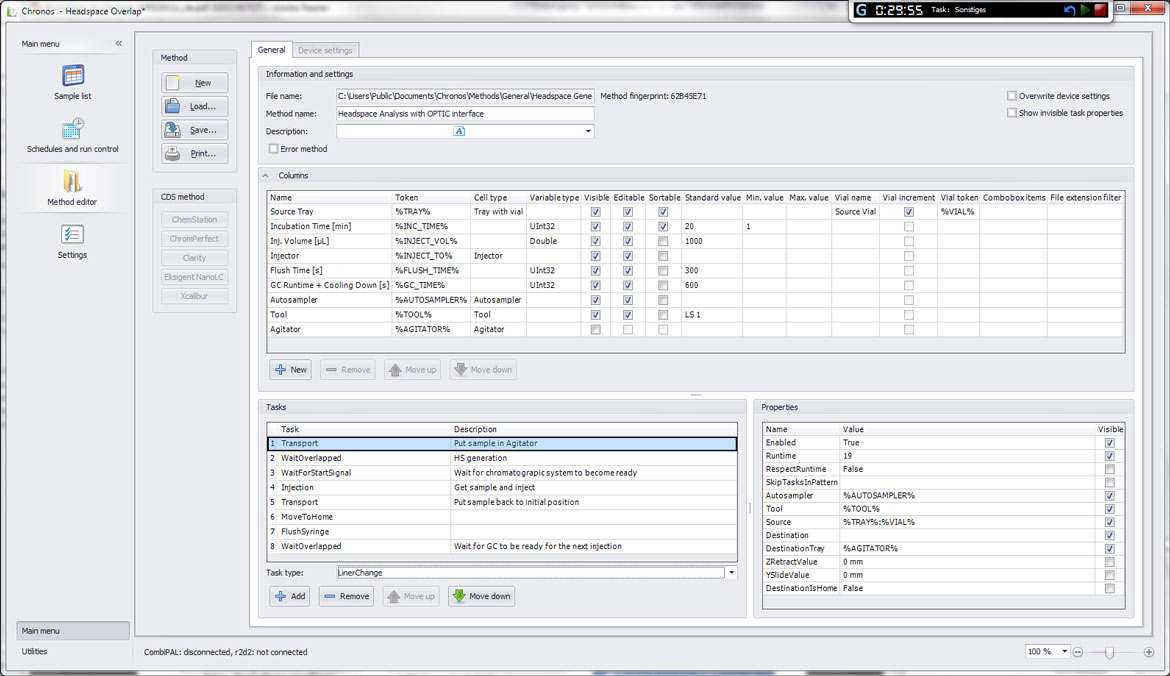Image resolution: width=1170 pixels, height=676 pixels.
Task: Toggle Editable checkbox for Tool row
Action: (x=628, y=315)
